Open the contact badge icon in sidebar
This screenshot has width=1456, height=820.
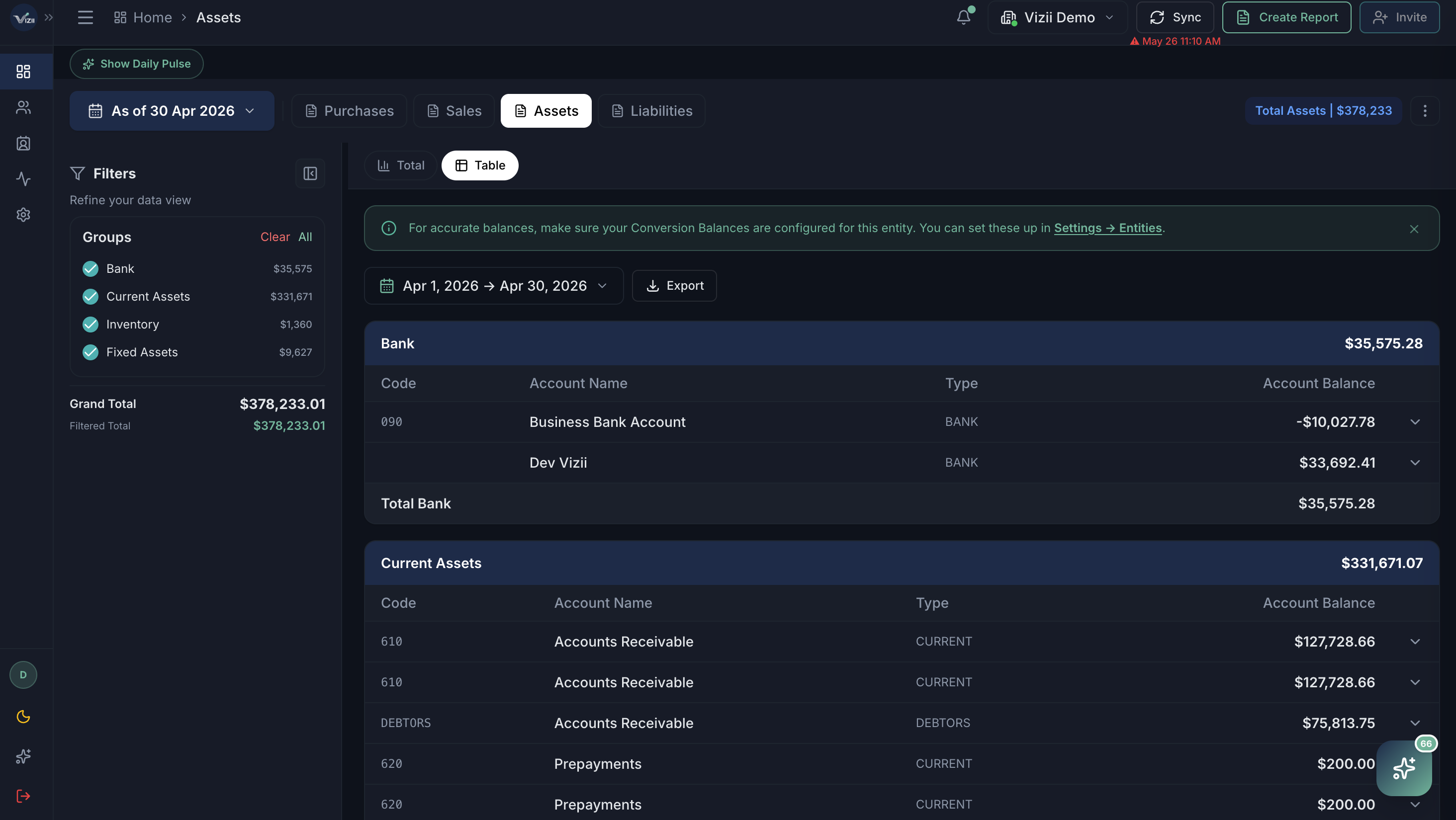click(x=23, y=143)
